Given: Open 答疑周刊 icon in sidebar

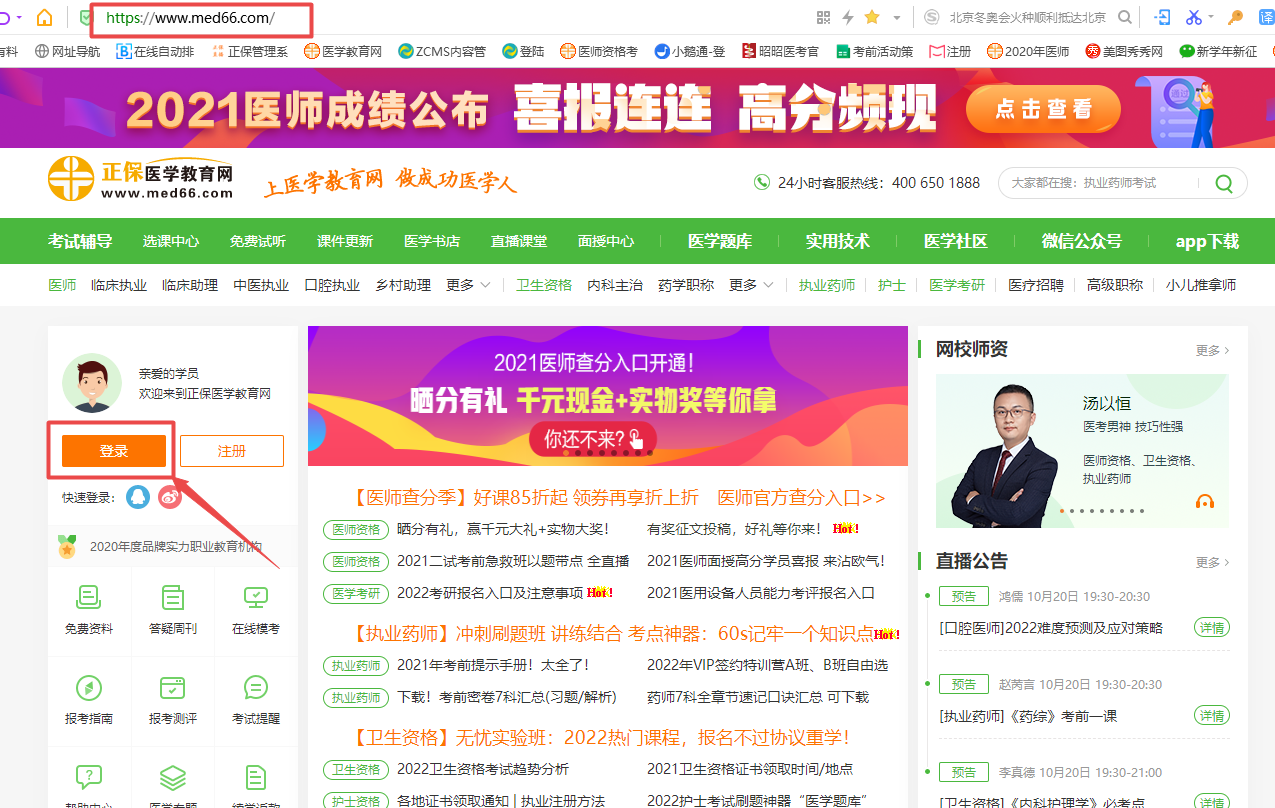Looking at the screenshot, I should (173, 609).
